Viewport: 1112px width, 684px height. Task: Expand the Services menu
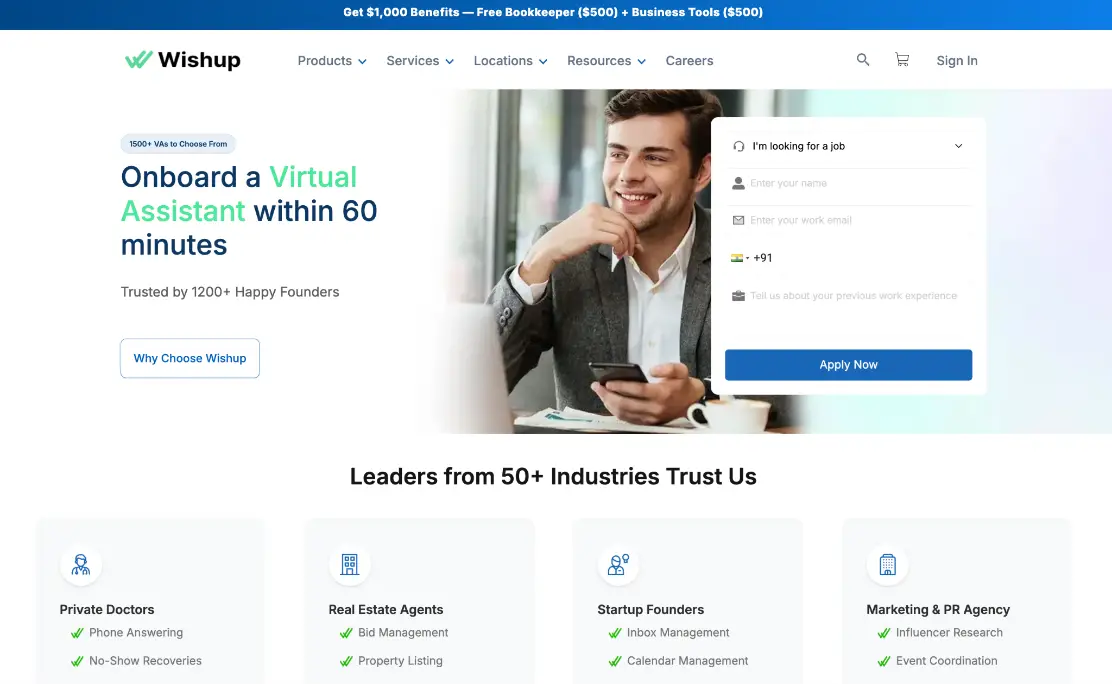pos(420,61)
